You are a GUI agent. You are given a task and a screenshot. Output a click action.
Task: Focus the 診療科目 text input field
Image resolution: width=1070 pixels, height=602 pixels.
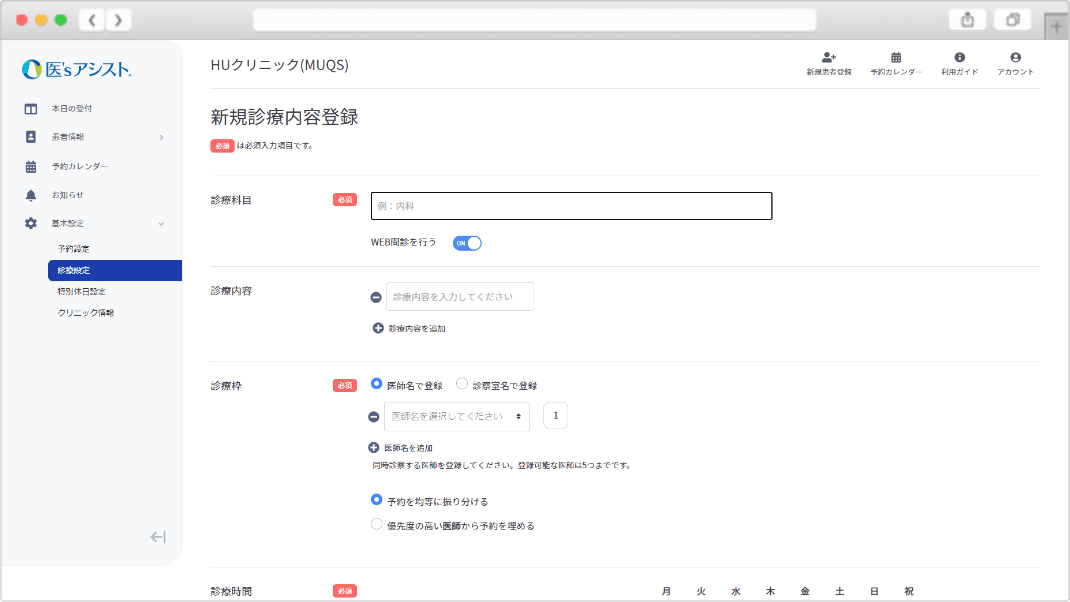coord(571,206)
